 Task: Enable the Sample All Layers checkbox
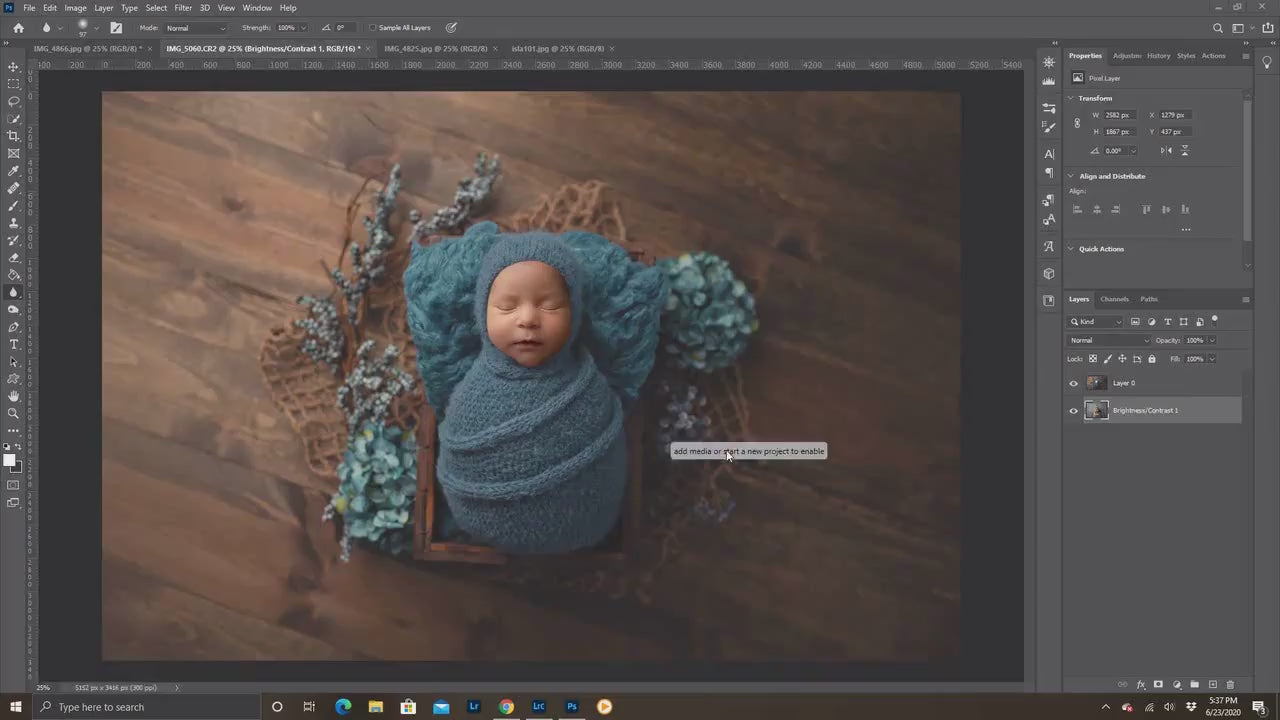click(373, 28)
